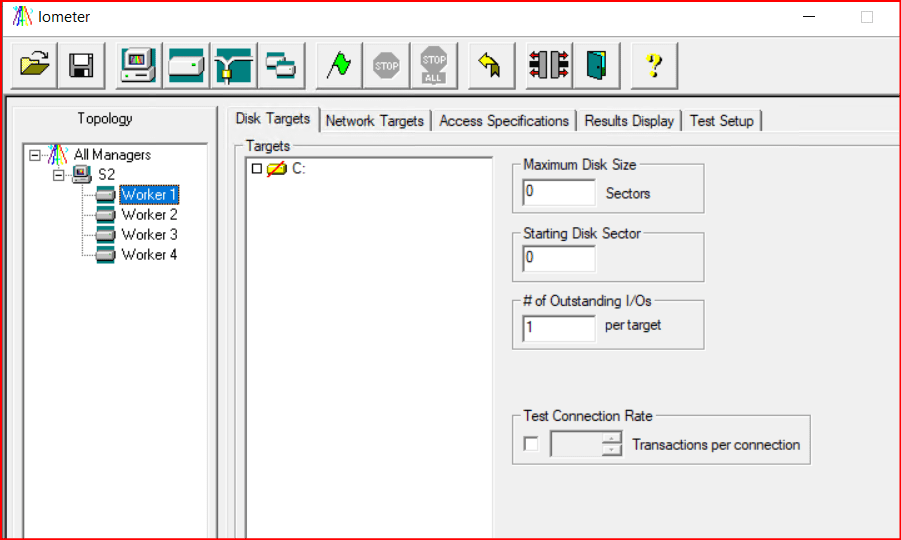Image resolution: width=901 pixels, height=540 pixels.
Task: Click the Save test configuration disk icon
Action: (81, 66)
